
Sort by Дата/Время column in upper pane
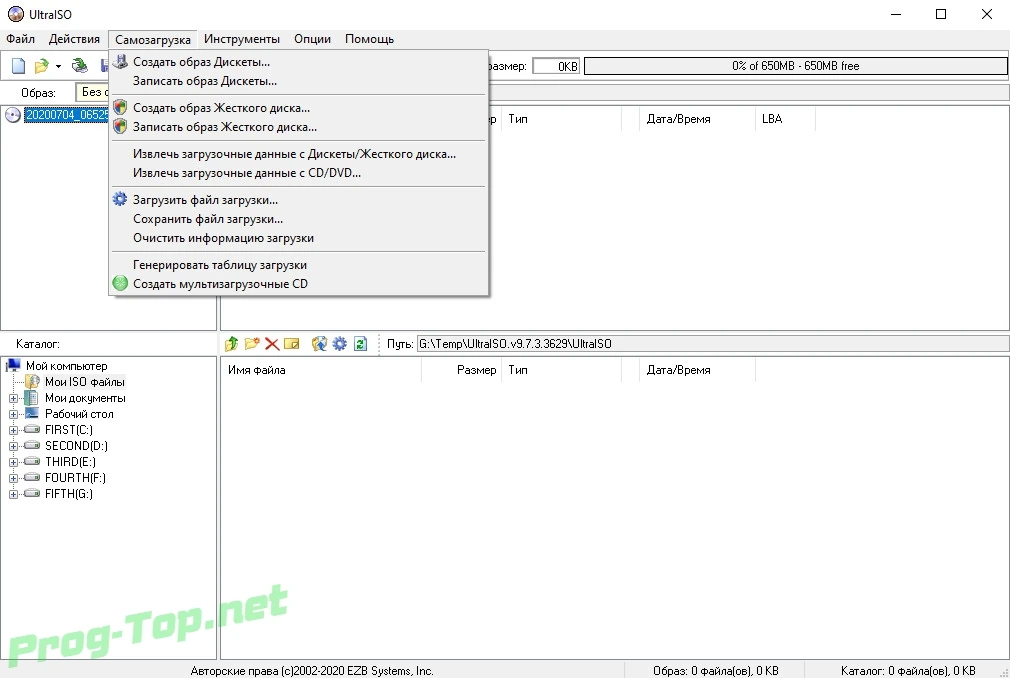697,119
